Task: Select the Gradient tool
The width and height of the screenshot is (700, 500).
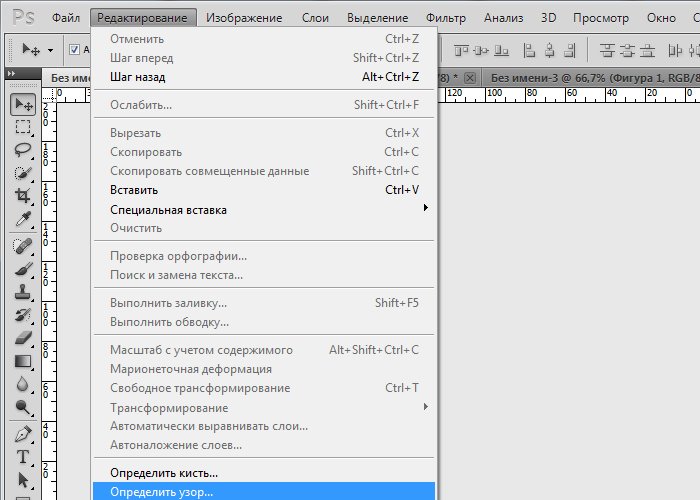Action: click(x=22, y=361)
